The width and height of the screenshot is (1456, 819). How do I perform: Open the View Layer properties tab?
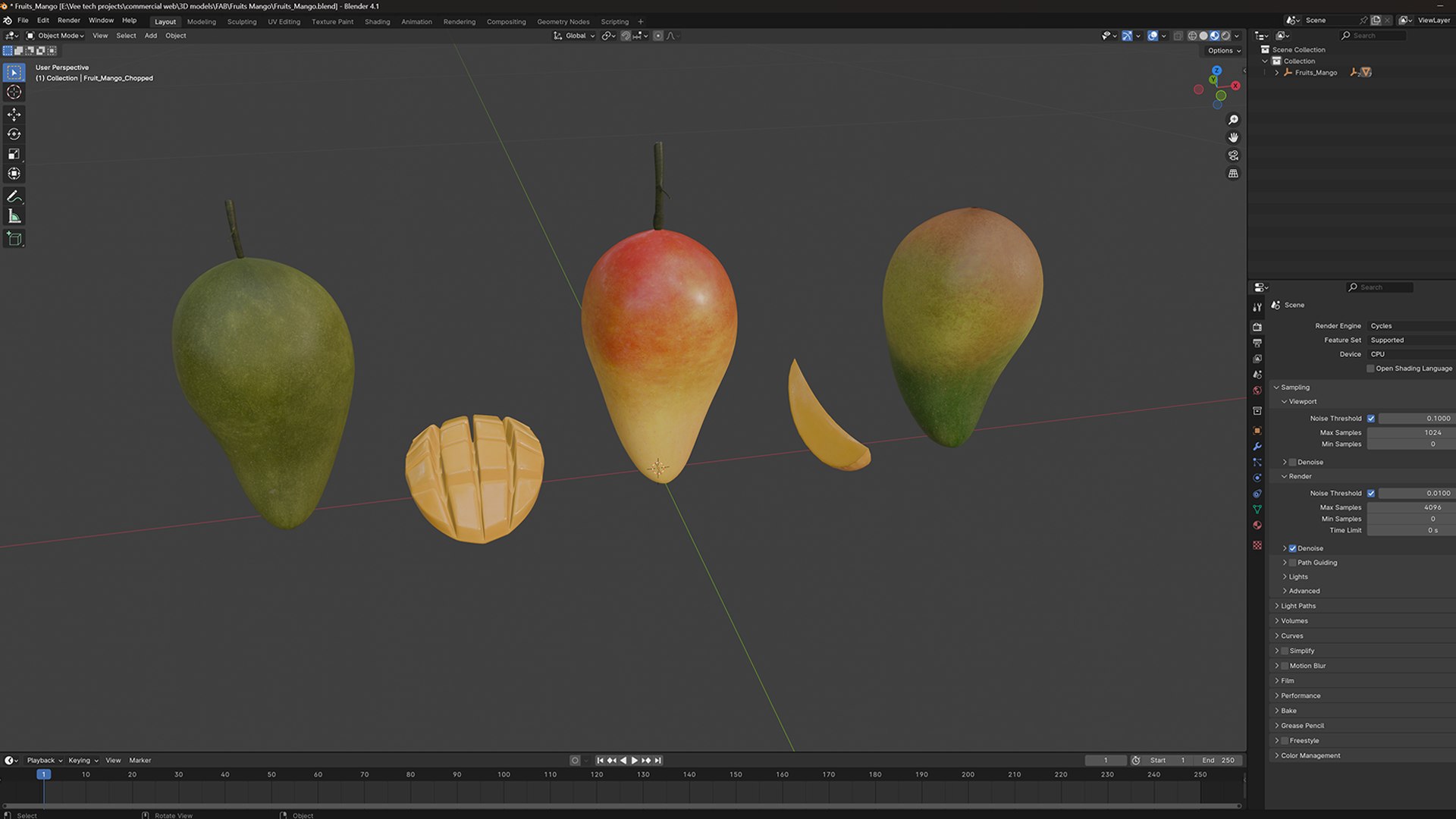coord(1257,359)
